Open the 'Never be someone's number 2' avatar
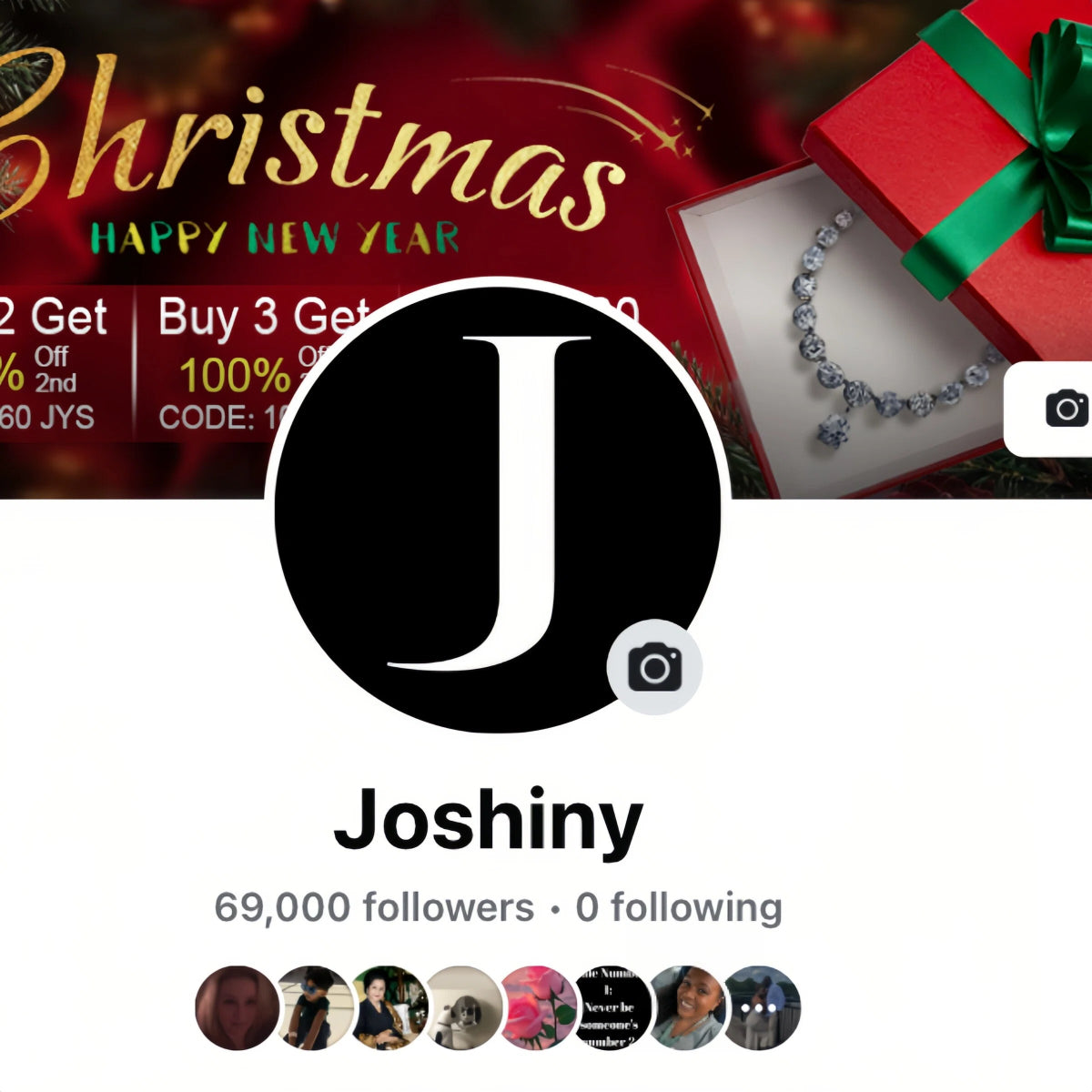The height and width of the screenshot is (1092, 1092). [612, 1008]
